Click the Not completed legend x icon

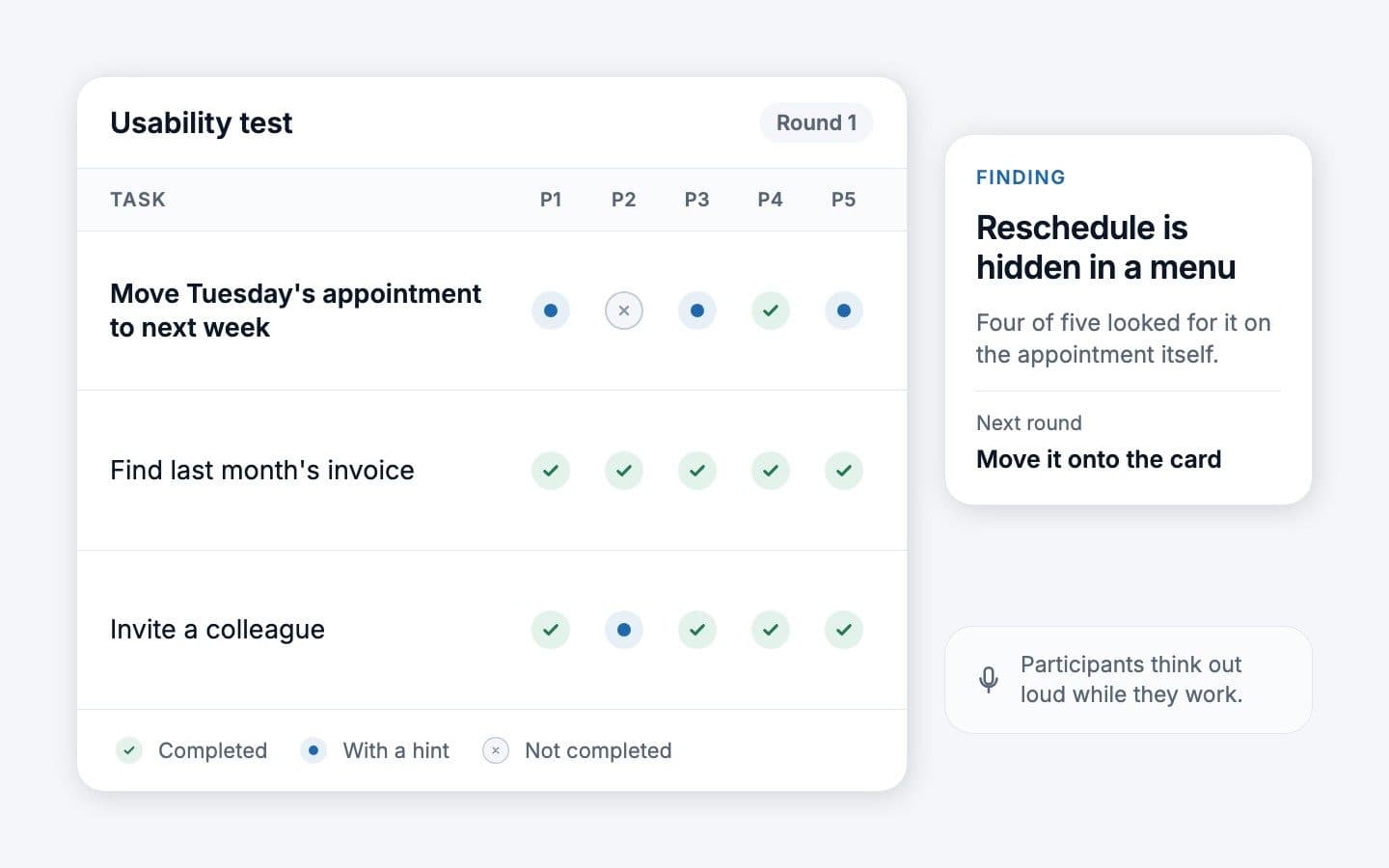click(x=496, y=750)
